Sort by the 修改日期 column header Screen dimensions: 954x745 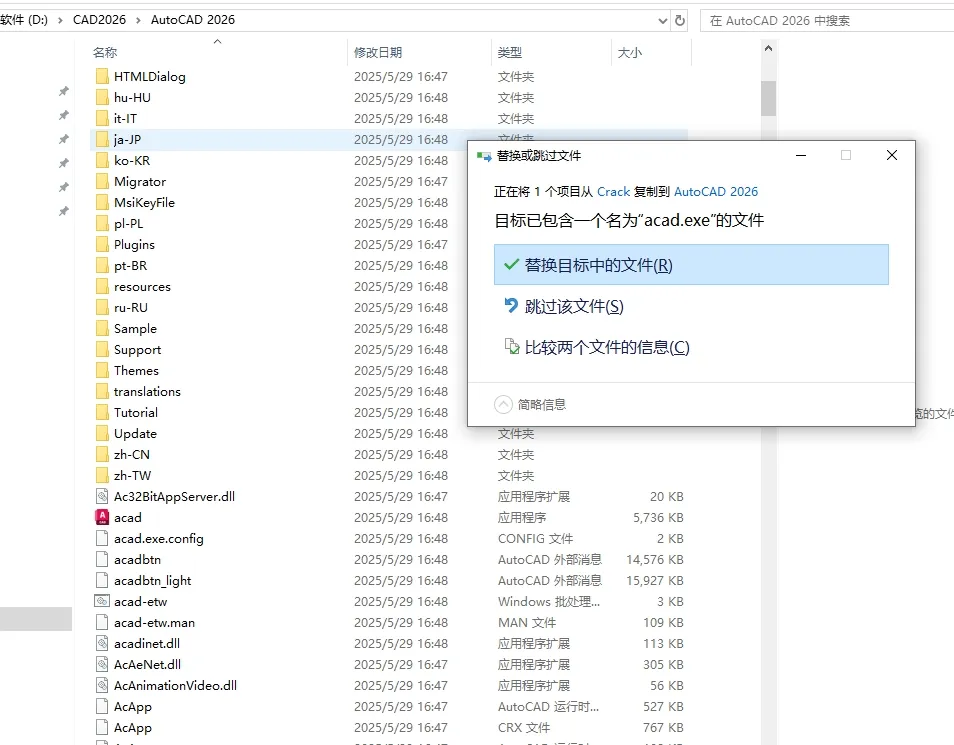[378, 52]
